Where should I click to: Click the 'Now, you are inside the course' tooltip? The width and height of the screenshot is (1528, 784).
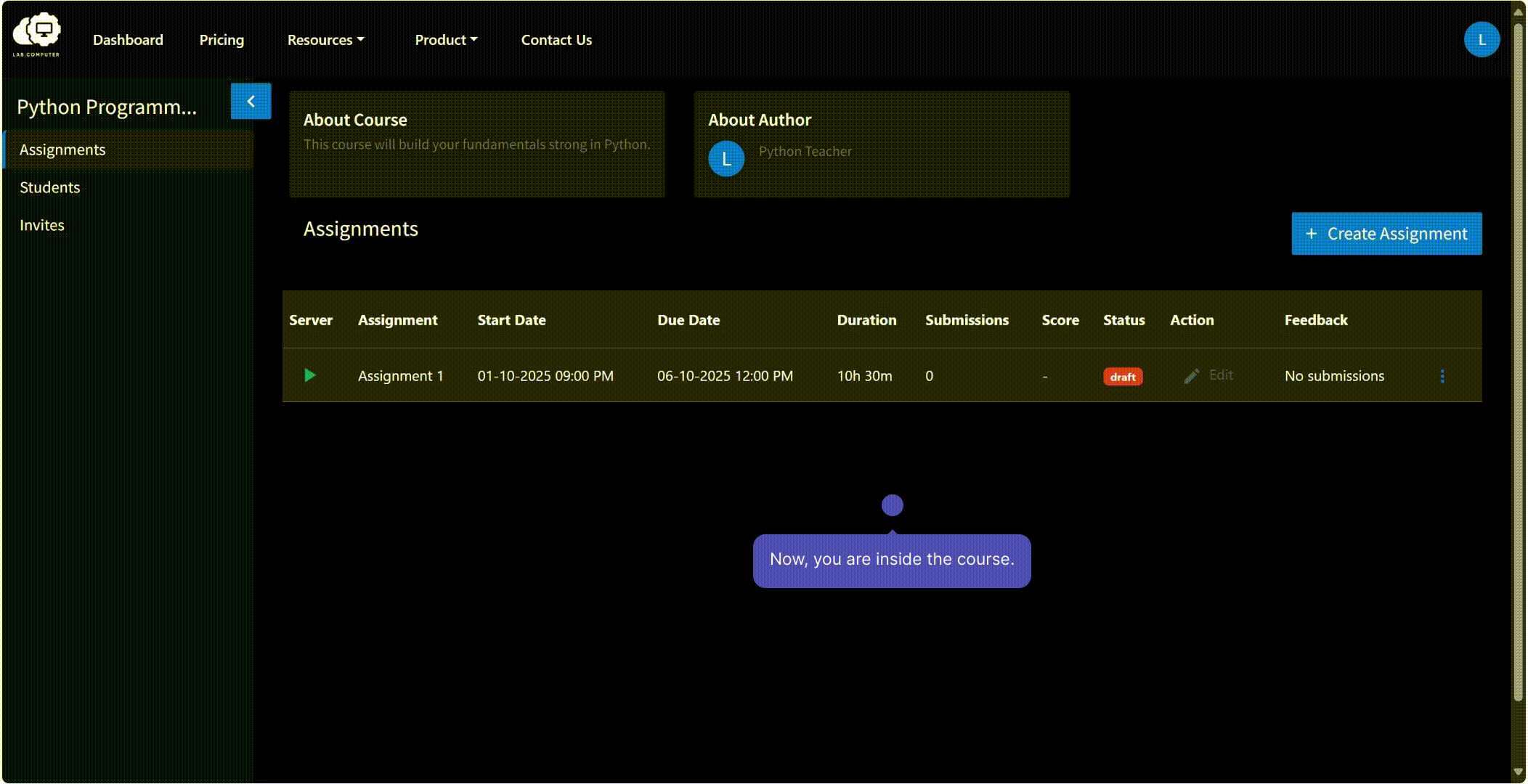pyautogui.click(x=892, y=560)
